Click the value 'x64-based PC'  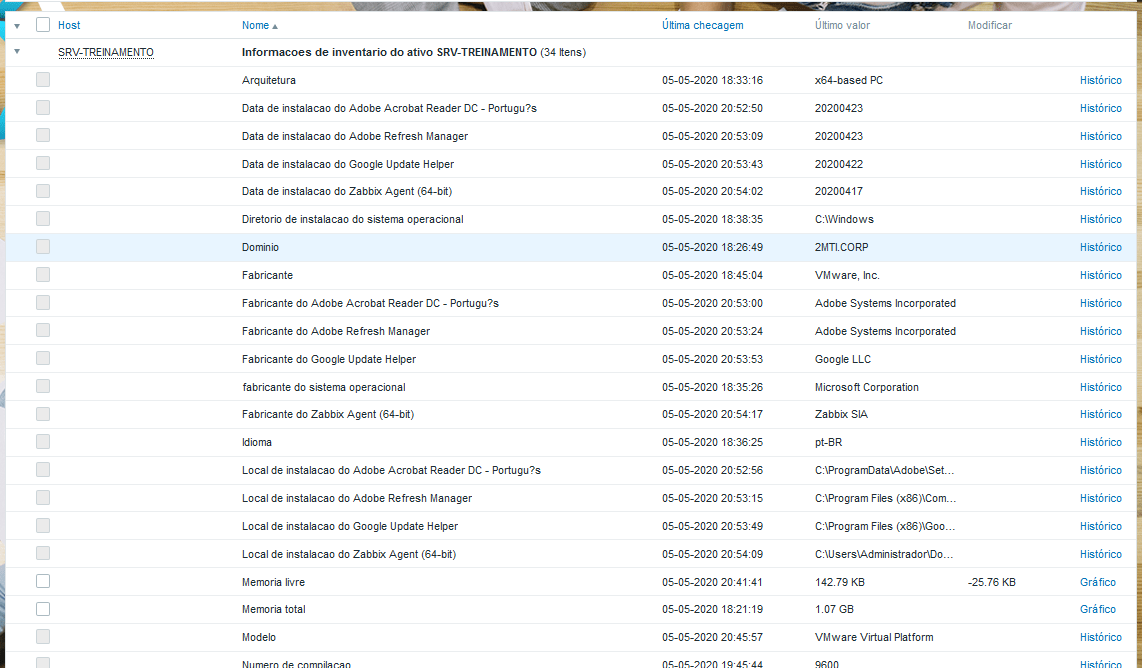point(848,80)
